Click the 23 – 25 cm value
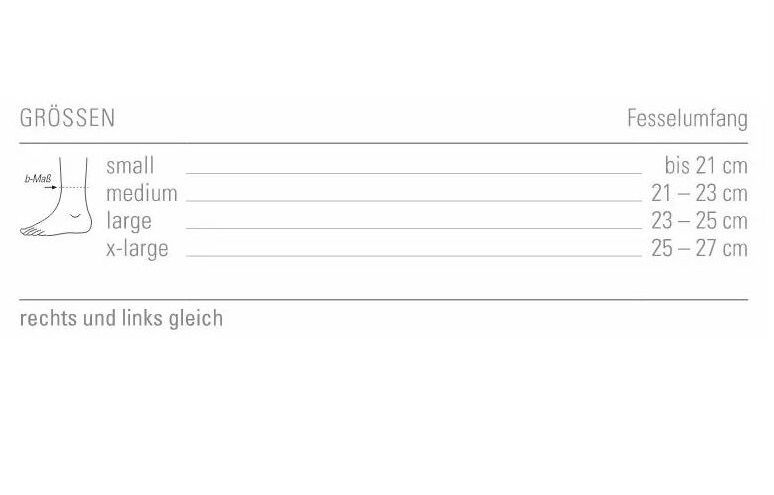This screenshot has width=774, height=495. (x=699, y=221)
